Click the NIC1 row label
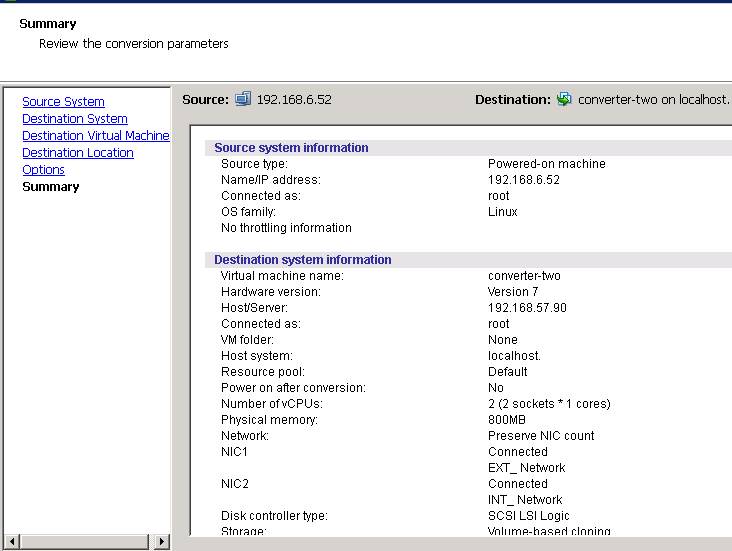This screenshot has height=551, width=732. tap(234, 452)
